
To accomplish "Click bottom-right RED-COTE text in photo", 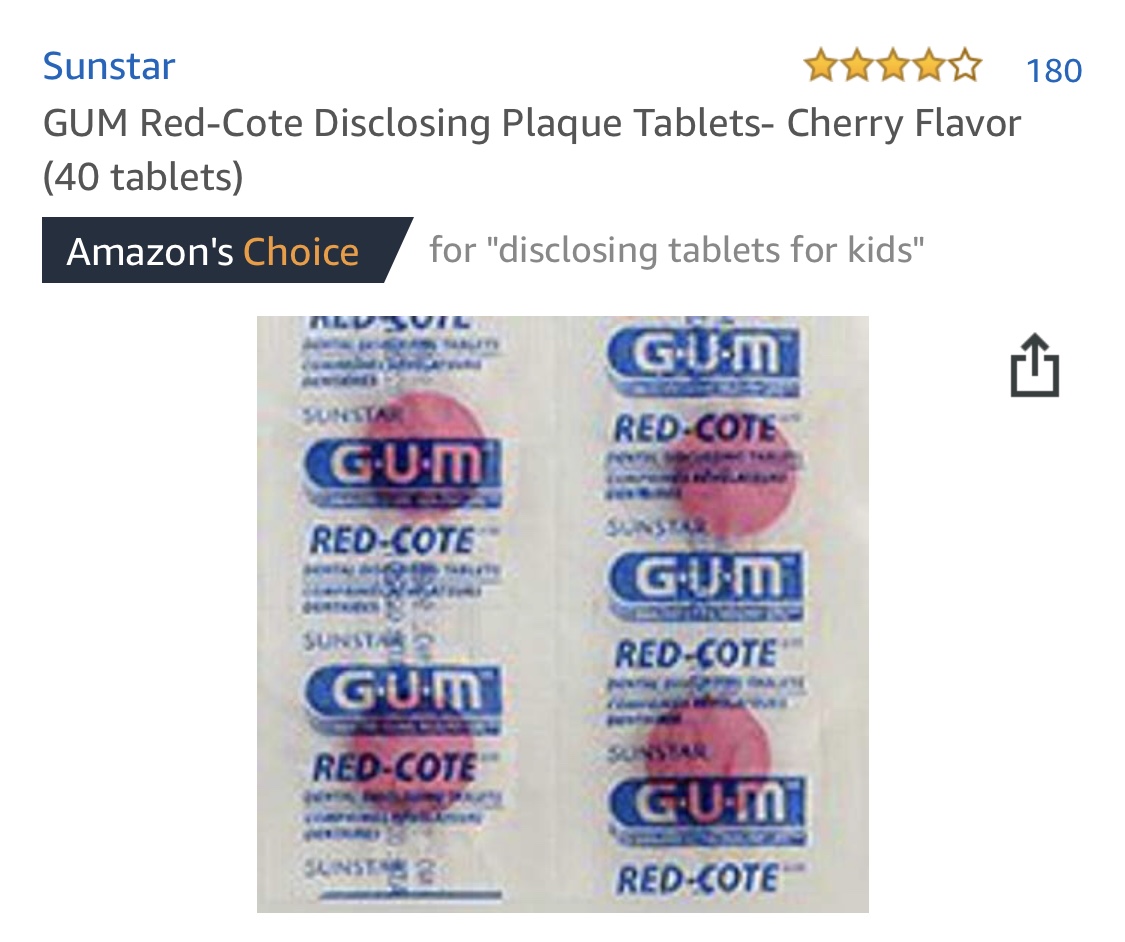I will [697, 879].
